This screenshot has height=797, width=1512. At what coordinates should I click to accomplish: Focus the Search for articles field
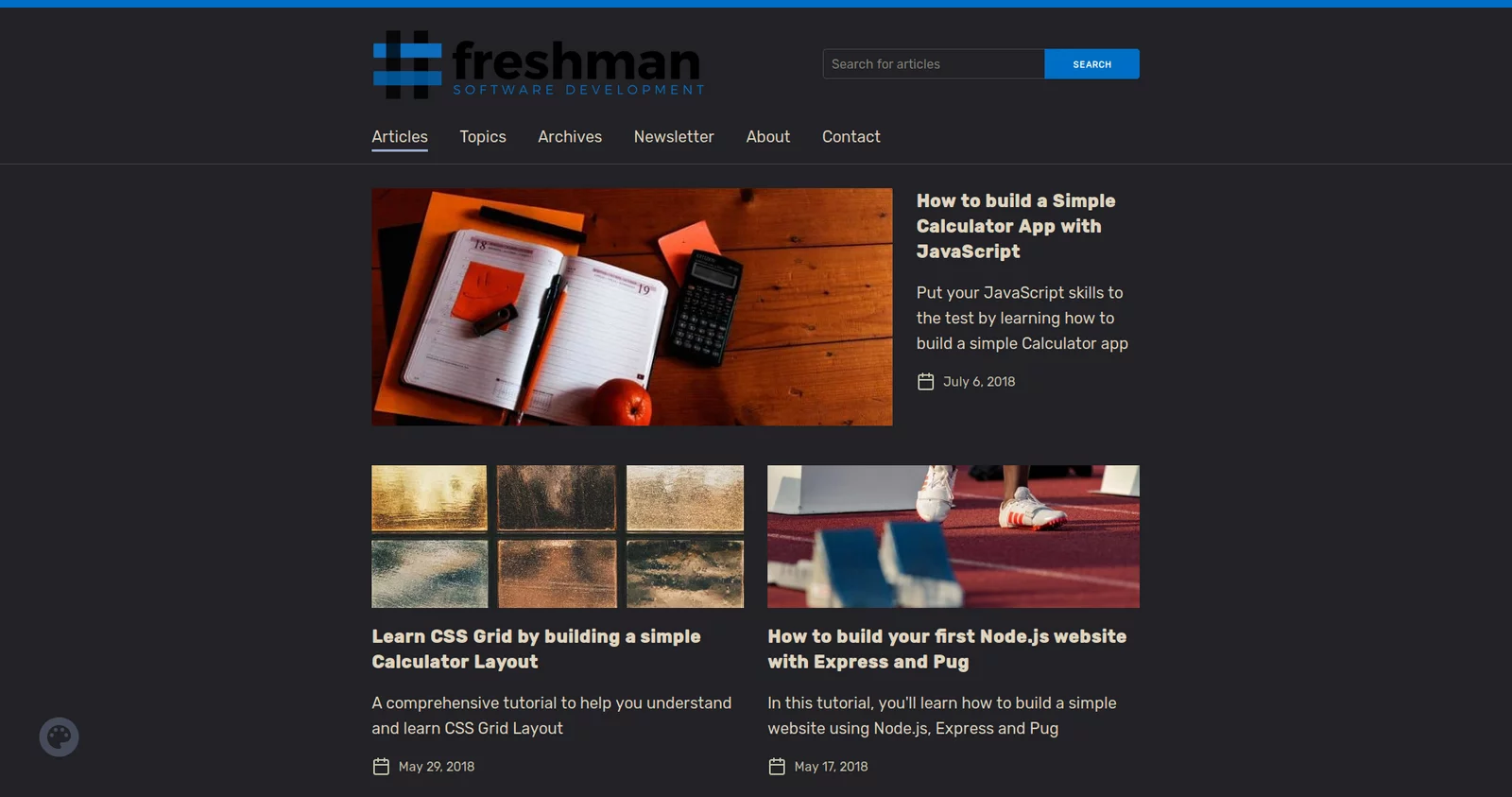click(934, 64)
